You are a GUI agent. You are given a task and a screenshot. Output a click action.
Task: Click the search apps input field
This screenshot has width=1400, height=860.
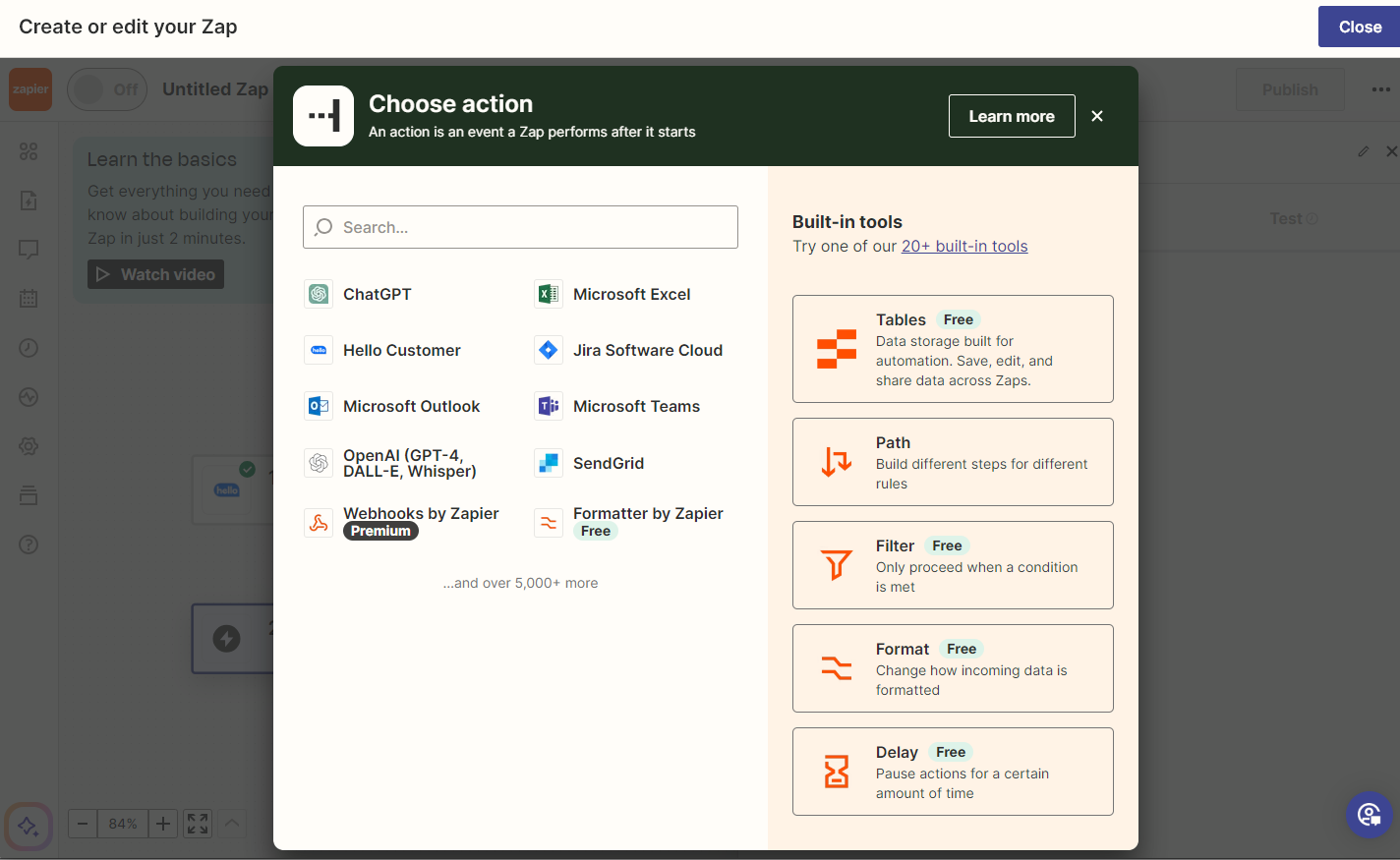520,227
